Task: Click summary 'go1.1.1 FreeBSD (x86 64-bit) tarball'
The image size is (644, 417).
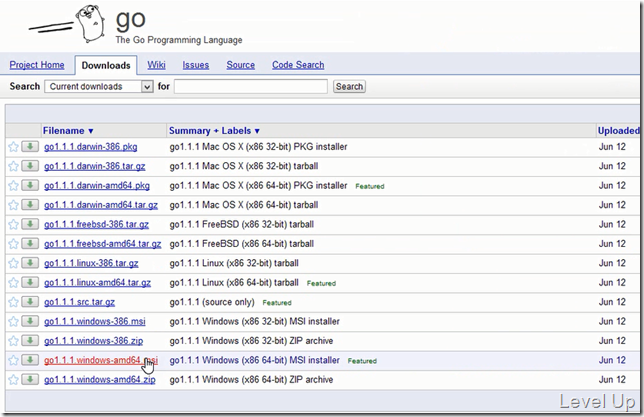Action: [x=242, y=244]
